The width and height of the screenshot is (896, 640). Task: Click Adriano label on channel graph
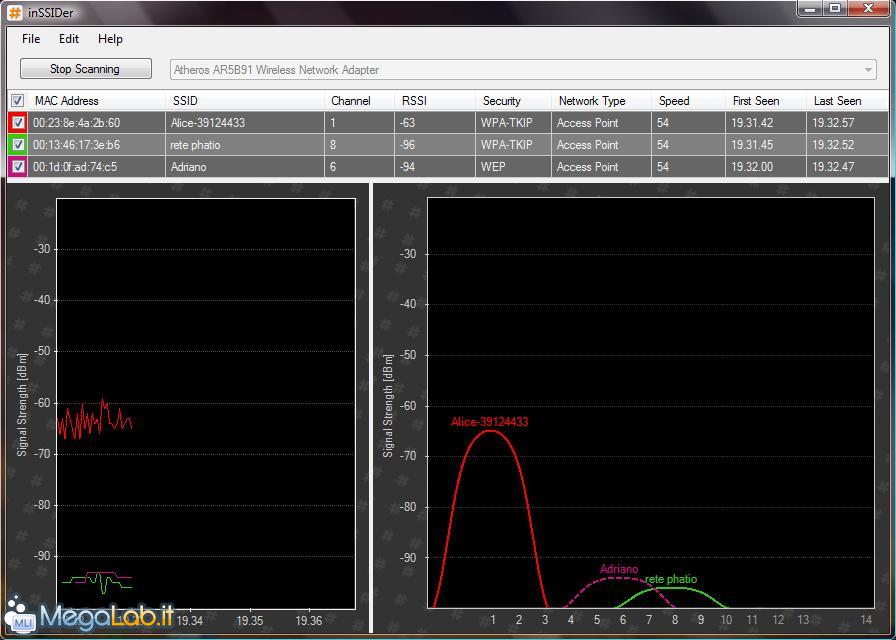[x=619, y=569]
